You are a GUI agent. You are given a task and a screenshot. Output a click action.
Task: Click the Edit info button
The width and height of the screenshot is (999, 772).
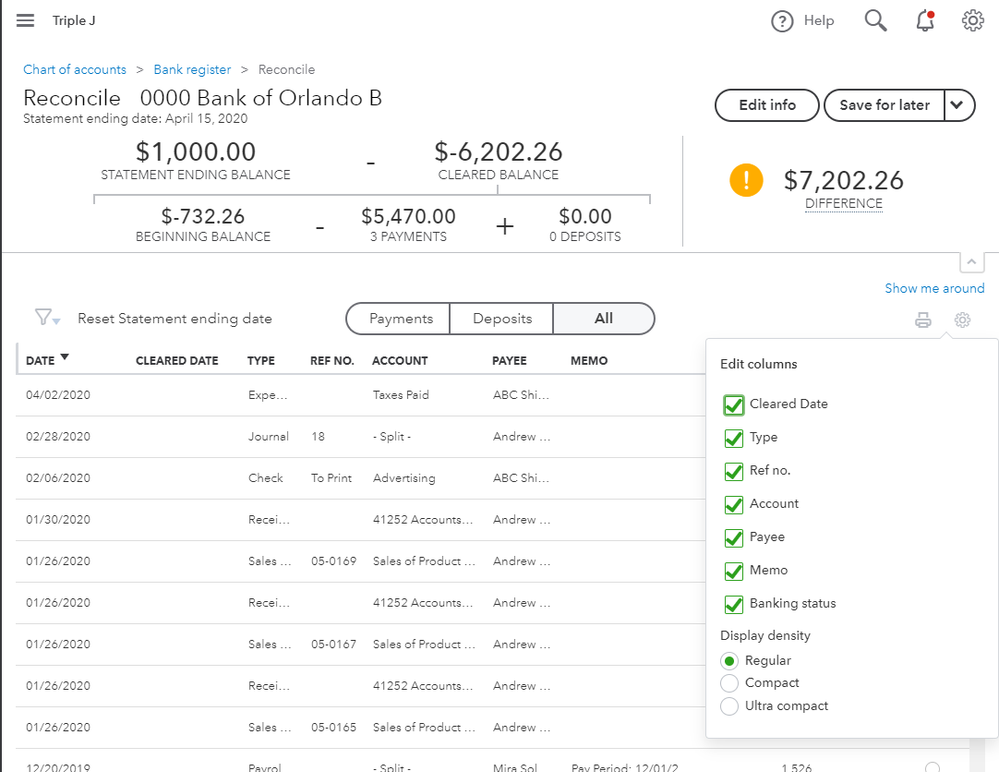767,105
